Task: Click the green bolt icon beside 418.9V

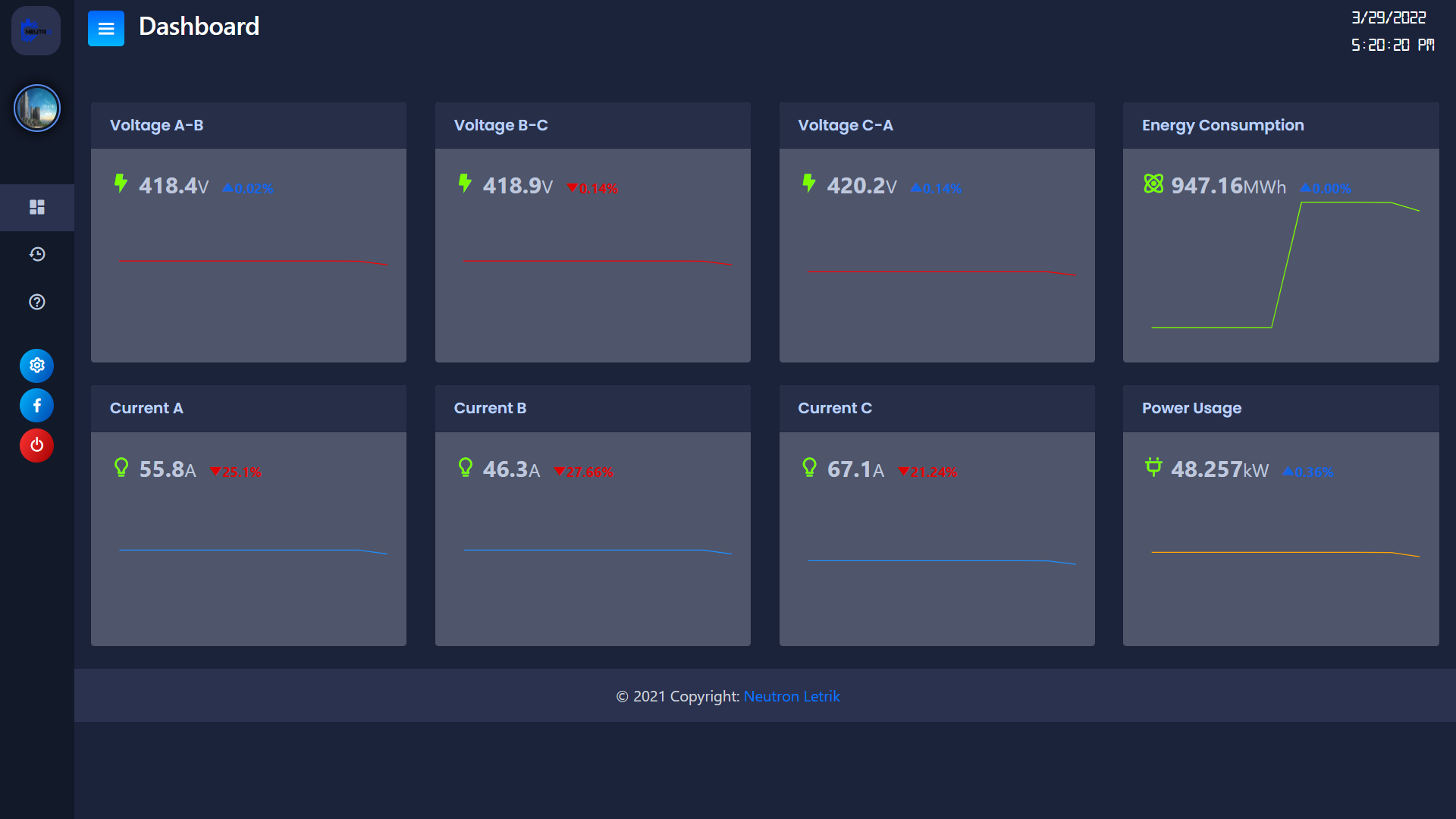Action: 465,184
